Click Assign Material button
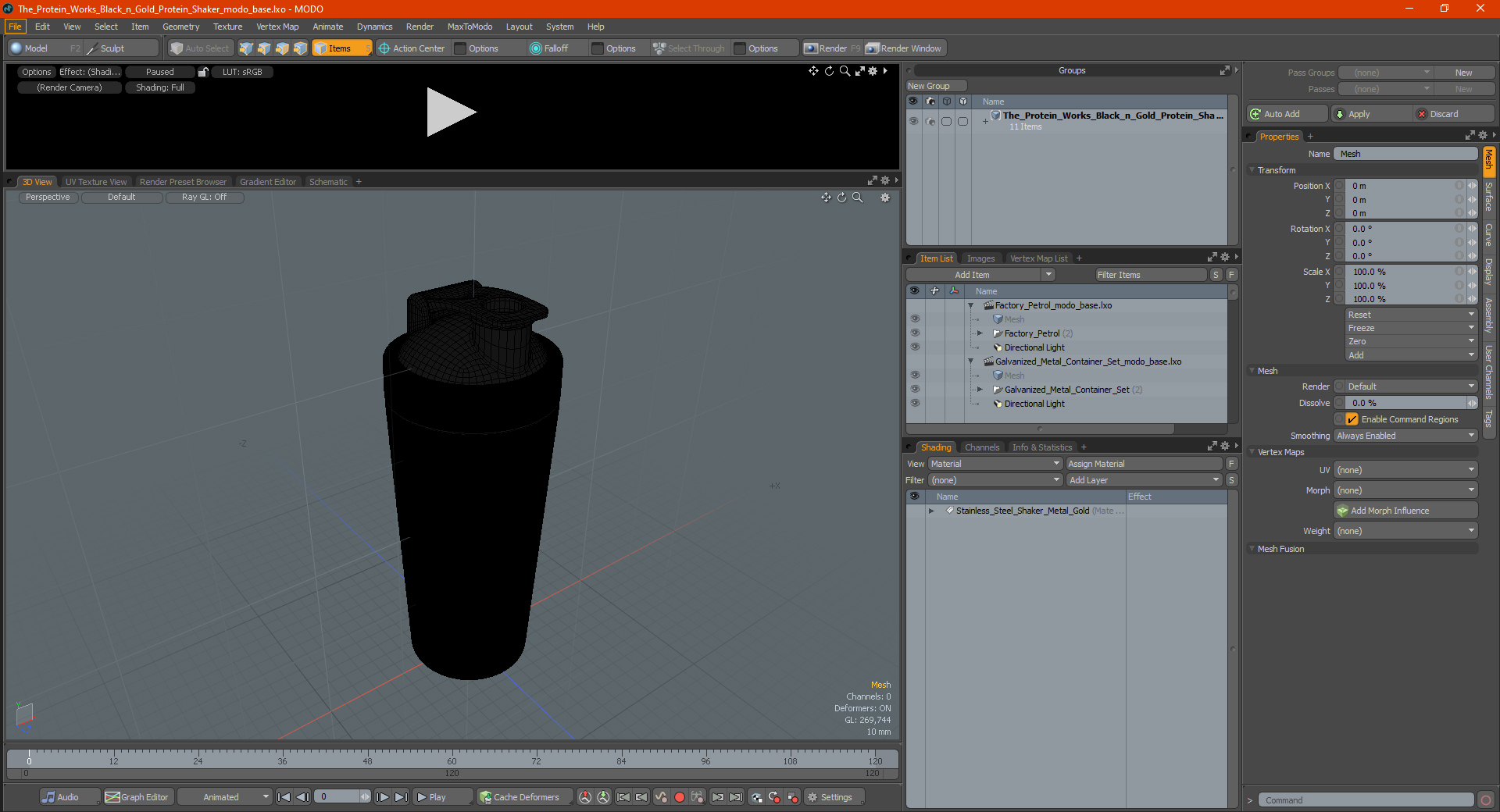Screen dimensions: 1500x812 [1144, 464]
